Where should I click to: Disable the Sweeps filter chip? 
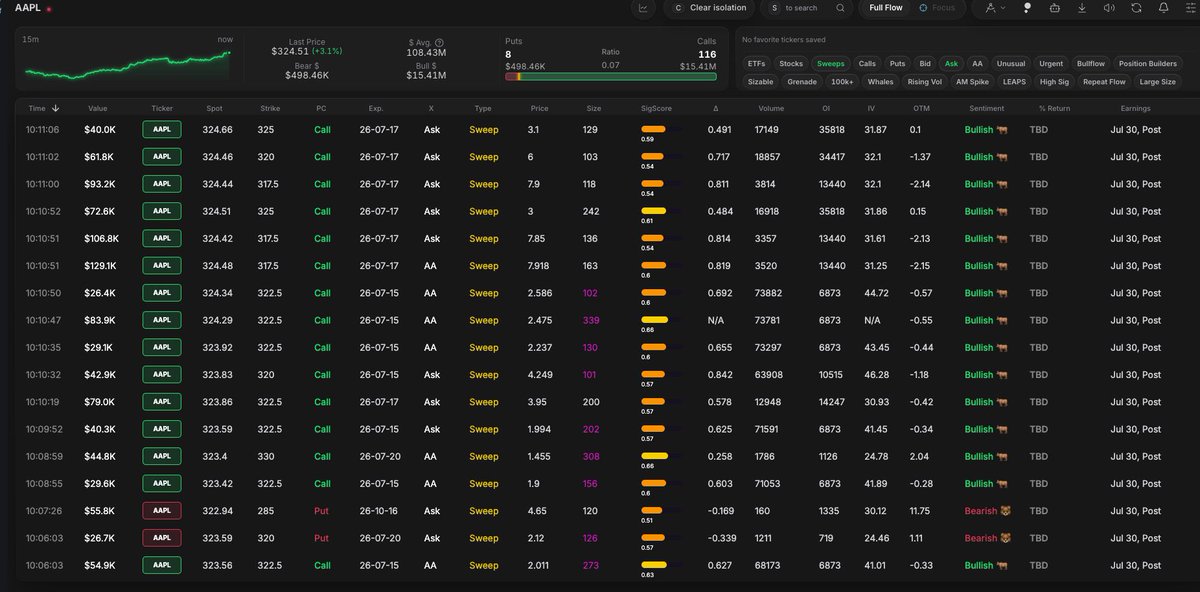coord(831,63)
